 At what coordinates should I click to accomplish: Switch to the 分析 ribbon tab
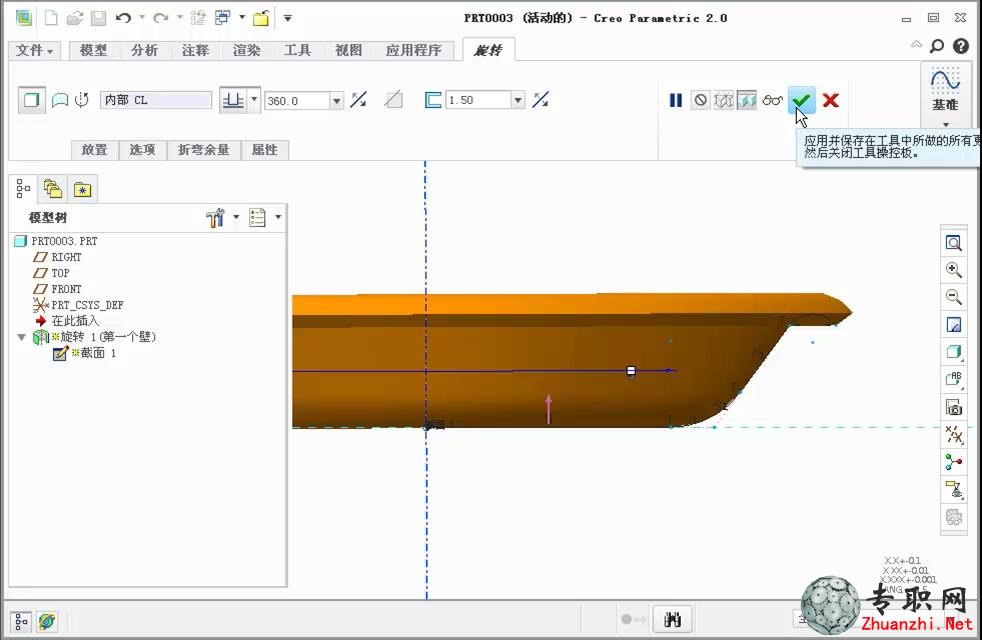pos(145,50)
